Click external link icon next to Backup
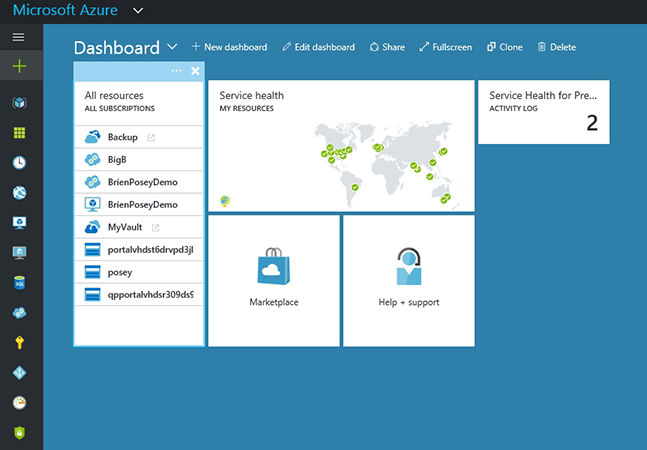Viewport: 647px width, 450px height. pos(151,138)
